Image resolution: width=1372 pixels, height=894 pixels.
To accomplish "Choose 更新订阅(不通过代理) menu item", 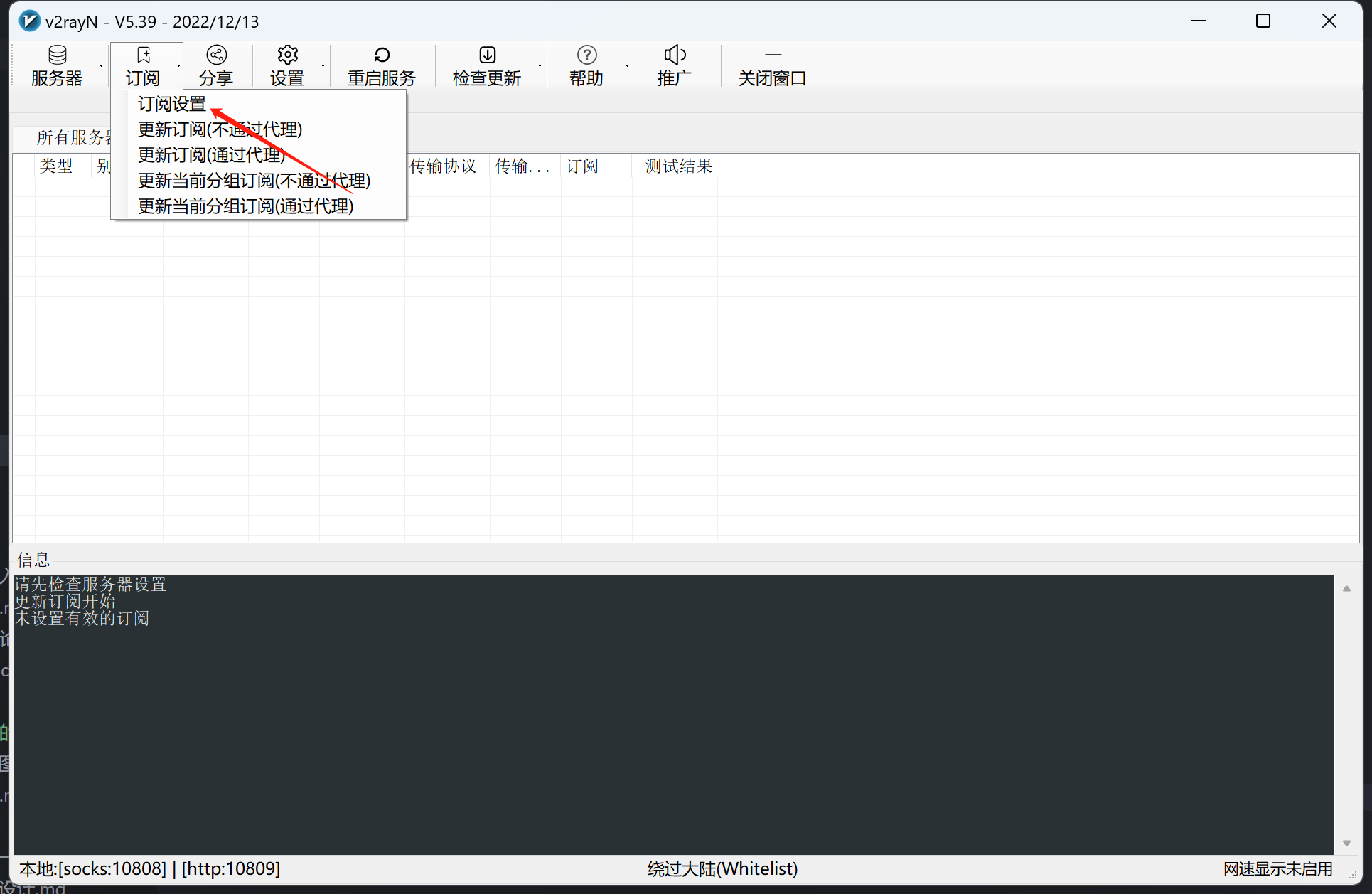I will tap(259, 129).
